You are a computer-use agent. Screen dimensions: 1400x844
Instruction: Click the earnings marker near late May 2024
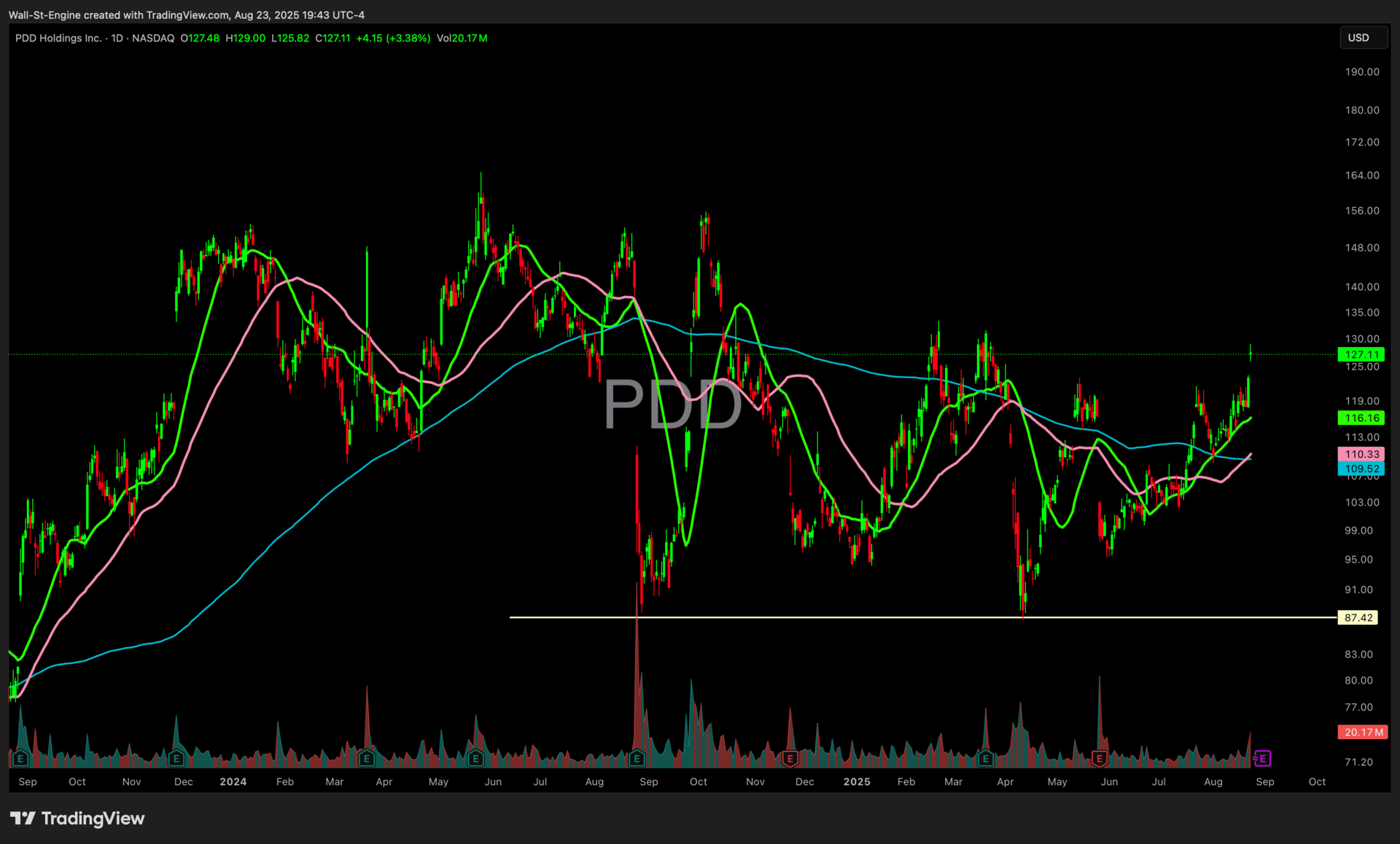475,759
